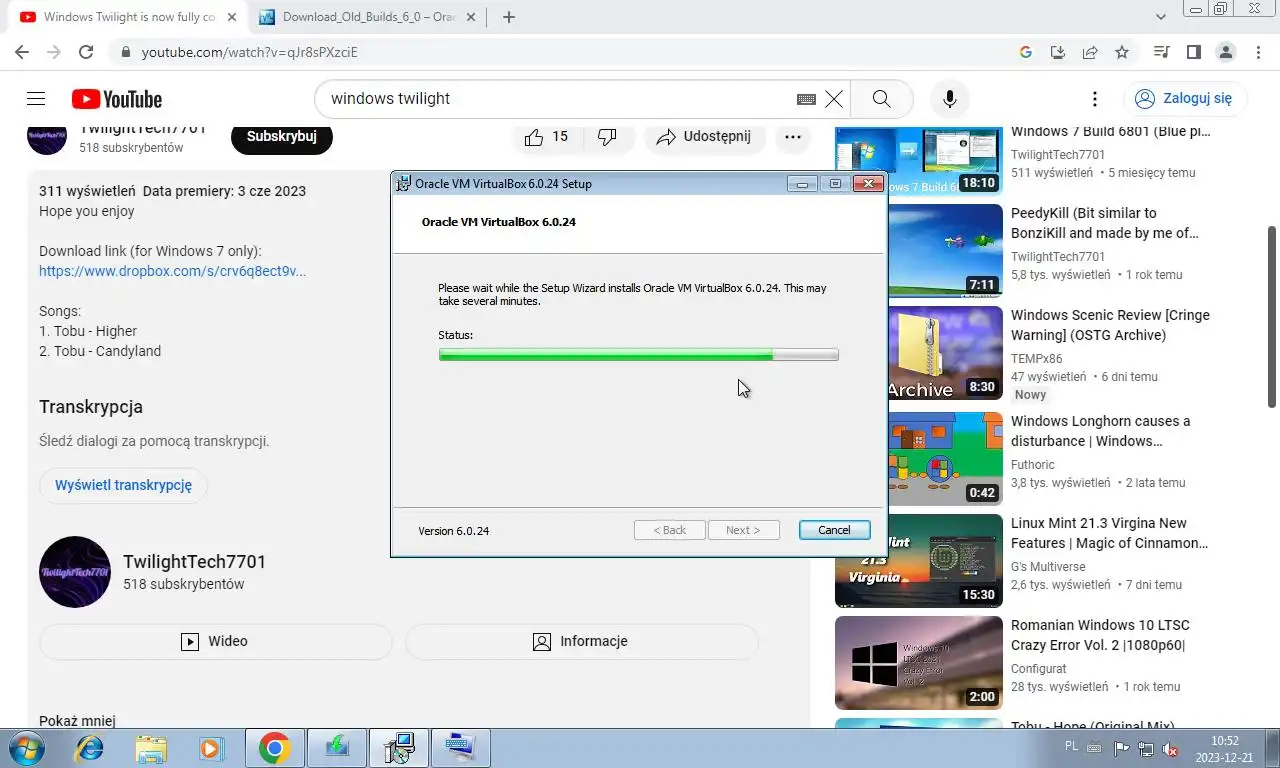Open volume icon in system tray
1280x768 pixels.
pyautogui.click(x=1170, y=748)
